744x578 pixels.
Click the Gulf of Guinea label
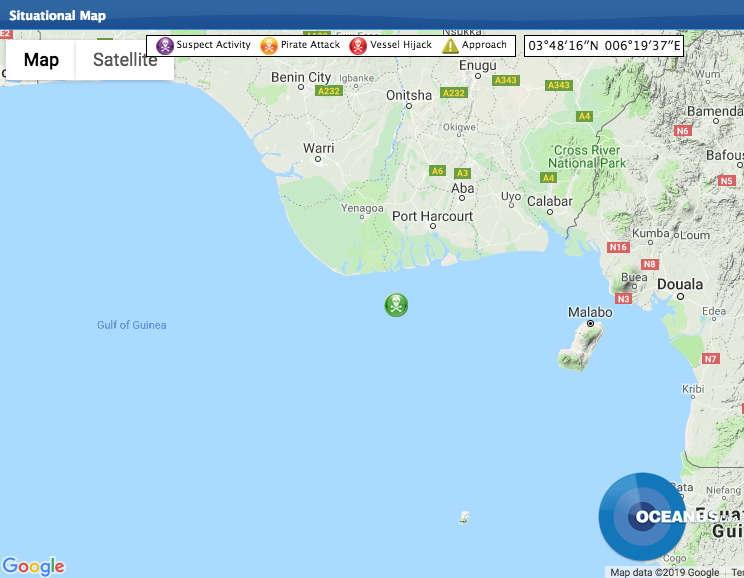[x=131, y=325]
